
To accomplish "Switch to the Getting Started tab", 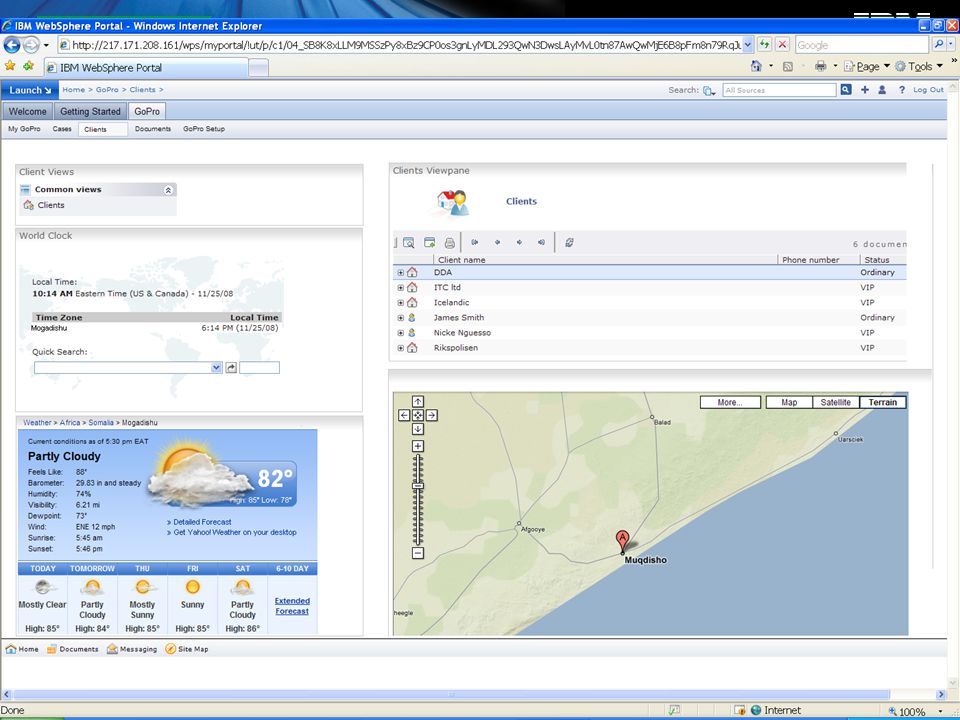I will point(90,111).
